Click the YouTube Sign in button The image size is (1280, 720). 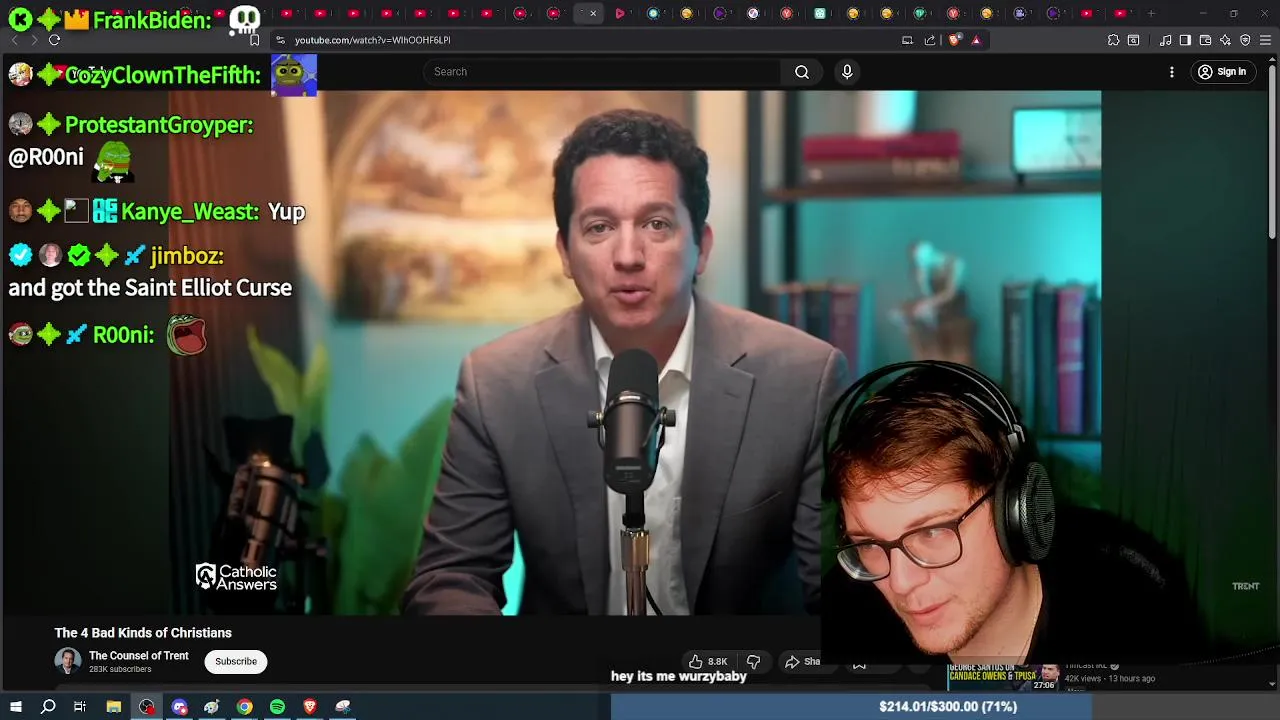pos(1222,72)
